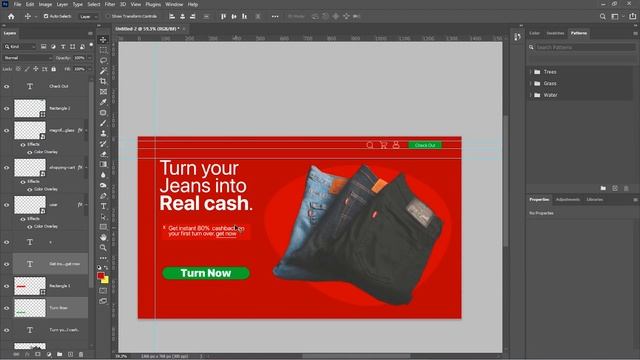Viewport: 640px width, 360px height.
Task: Open the Edit Toolbar three-dots menu
Action: click(103, 258)
